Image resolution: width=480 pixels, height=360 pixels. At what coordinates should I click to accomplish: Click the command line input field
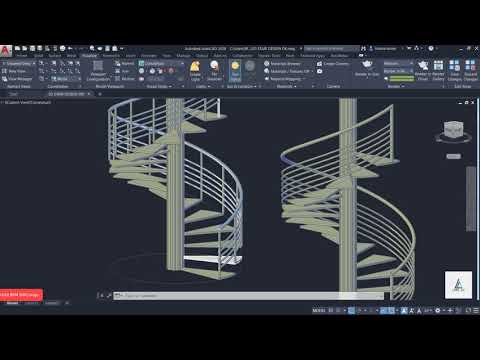[248, 296]
